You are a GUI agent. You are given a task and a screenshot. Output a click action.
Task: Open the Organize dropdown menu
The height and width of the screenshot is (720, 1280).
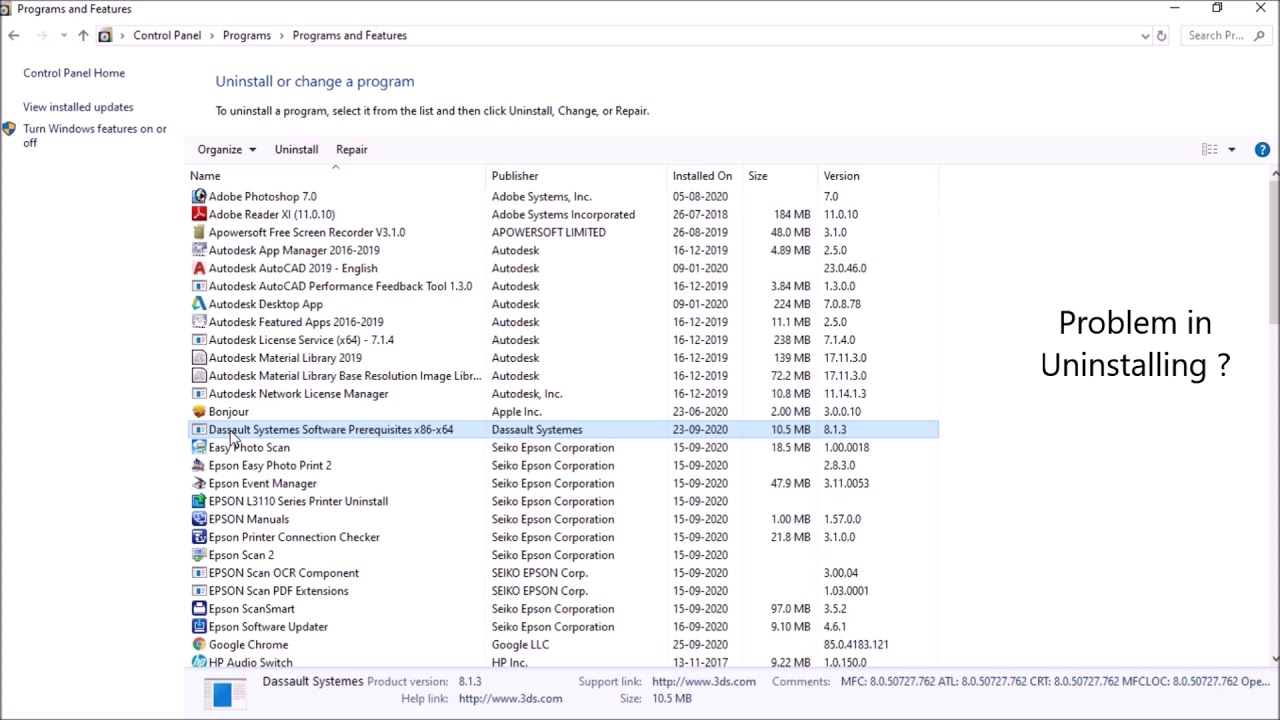tap(227, 150)
